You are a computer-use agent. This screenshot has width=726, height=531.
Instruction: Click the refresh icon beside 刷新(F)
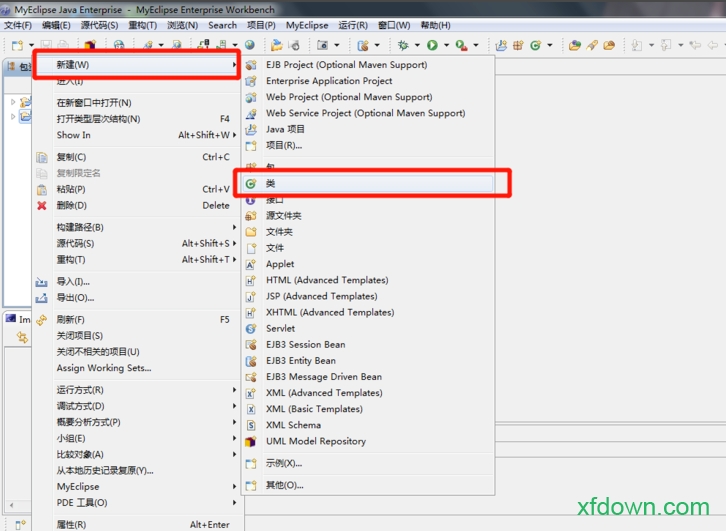pyautogui.click(x=42, y=320)
